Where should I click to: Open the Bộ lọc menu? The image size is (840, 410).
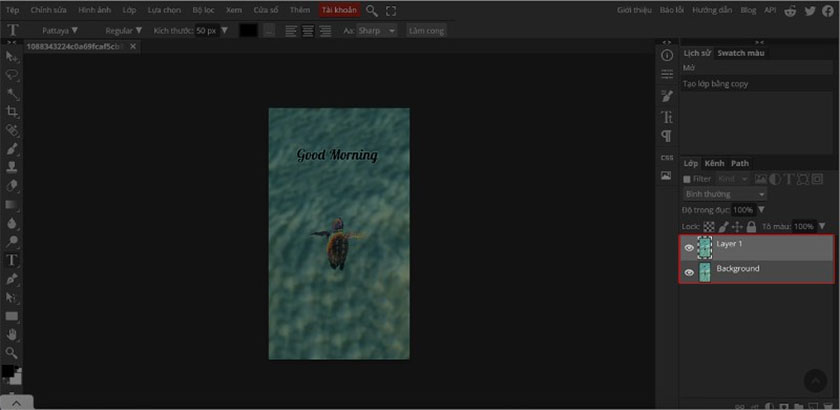203,10
